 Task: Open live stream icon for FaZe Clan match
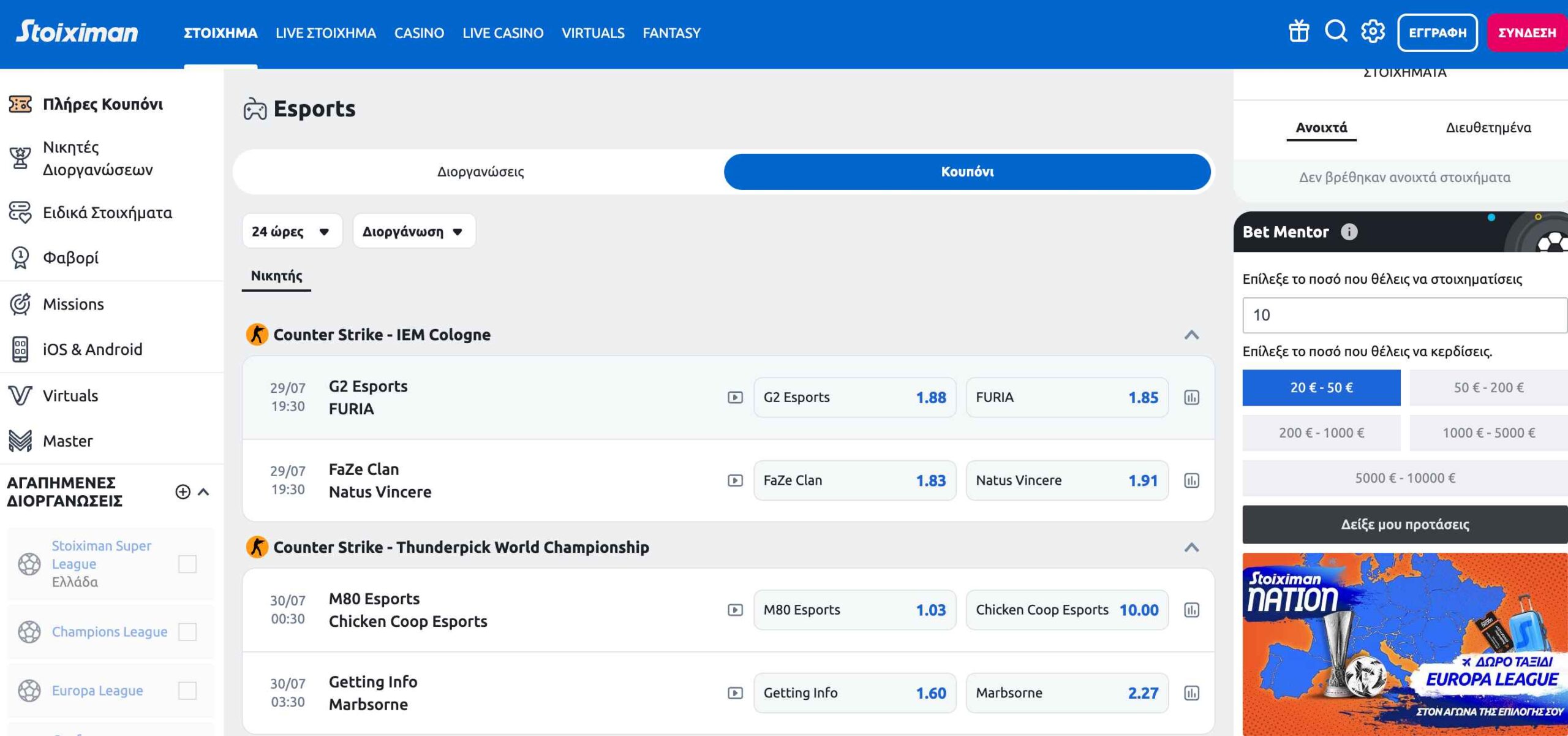click(x=735, y=480)
